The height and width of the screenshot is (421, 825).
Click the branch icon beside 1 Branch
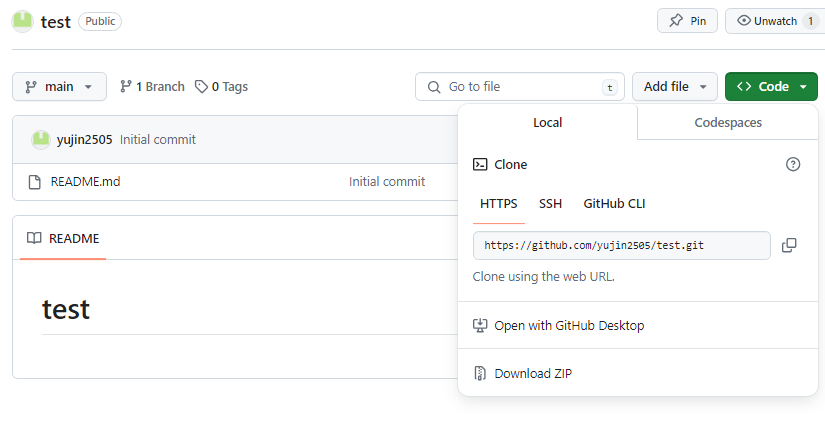125,86
